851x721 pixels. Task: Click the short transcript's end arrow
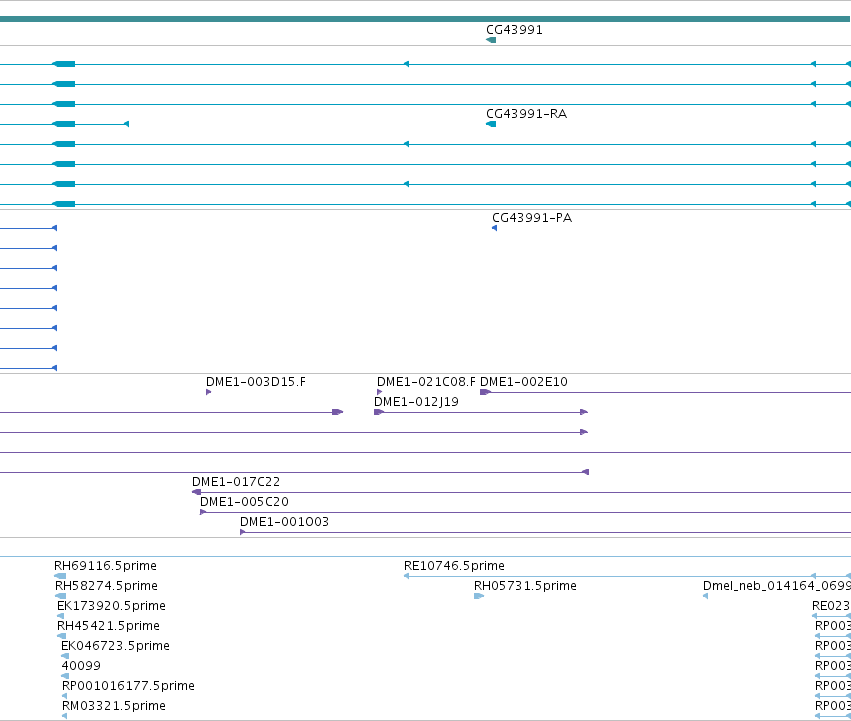[x=126, y=124]
